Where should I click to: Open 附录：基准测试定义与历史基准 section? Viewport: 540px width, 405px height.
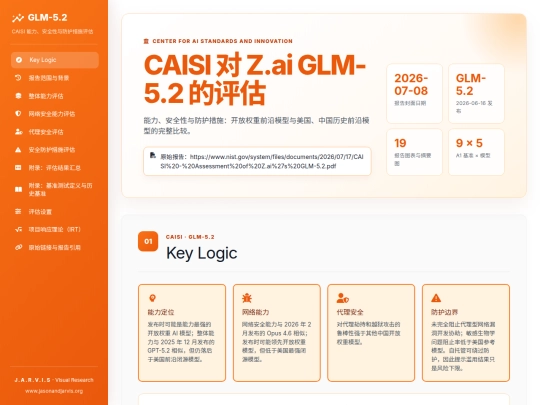(55, 189)
